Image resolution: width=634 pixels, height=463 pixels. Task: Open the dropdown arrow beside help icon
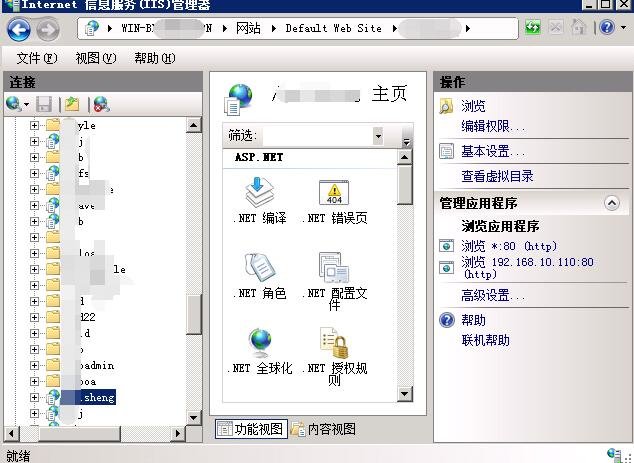(623, 27)
